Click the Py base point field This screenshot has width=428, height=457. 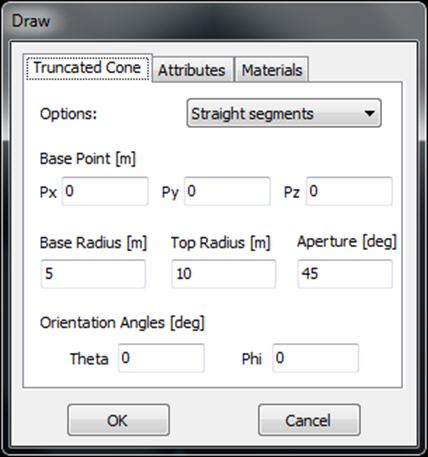coord(227,191)
